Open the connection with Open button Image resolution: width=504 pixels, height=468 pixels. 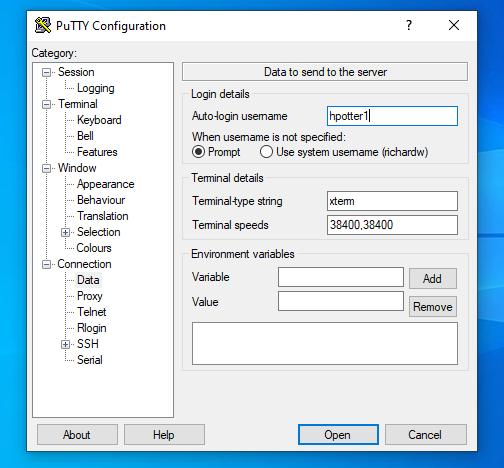338,435
